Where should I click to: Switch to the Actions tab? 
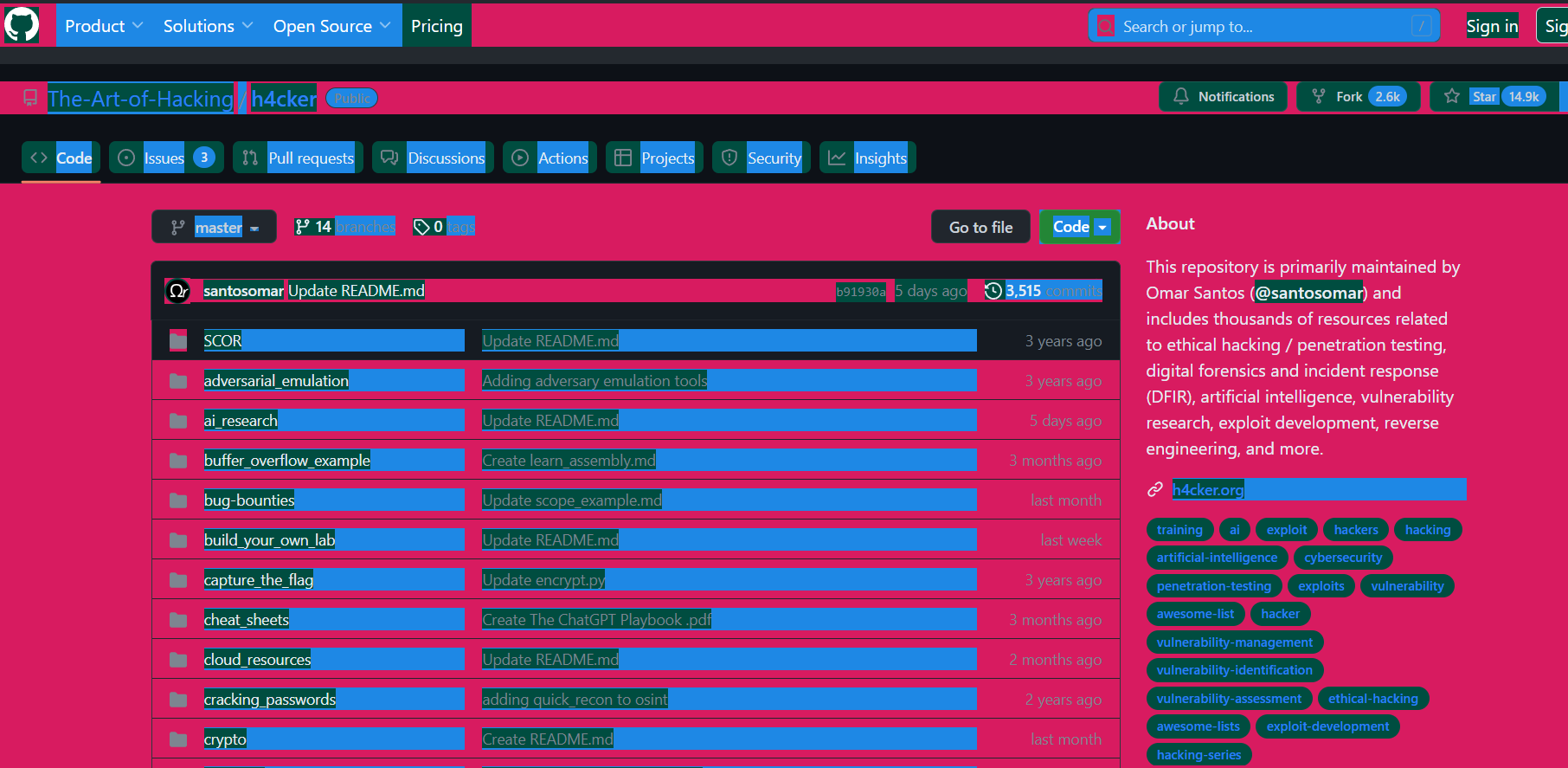(x=549, y=158)
